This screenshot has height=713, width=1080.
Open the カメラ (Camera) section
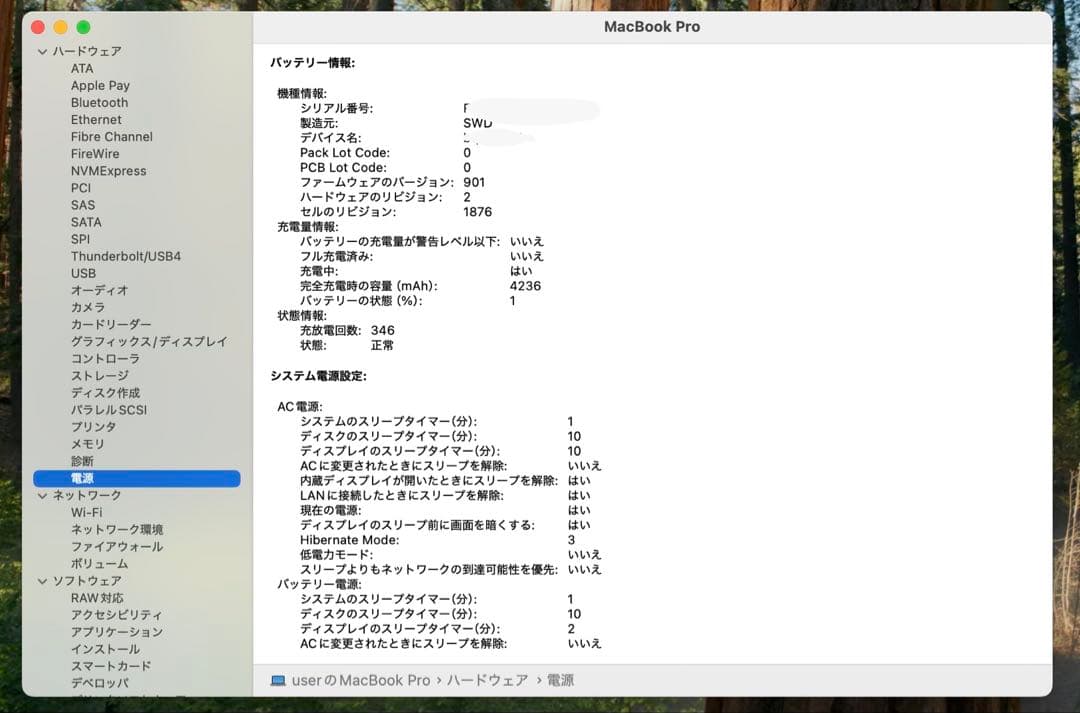pyautogui.click(x=87, y=307)
